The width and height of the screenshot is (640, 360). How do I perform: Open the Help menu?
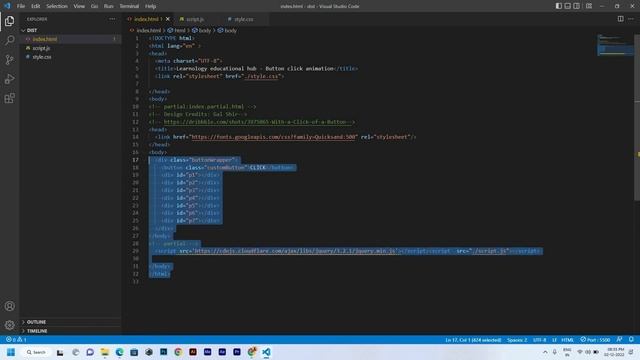coord(151,6)
